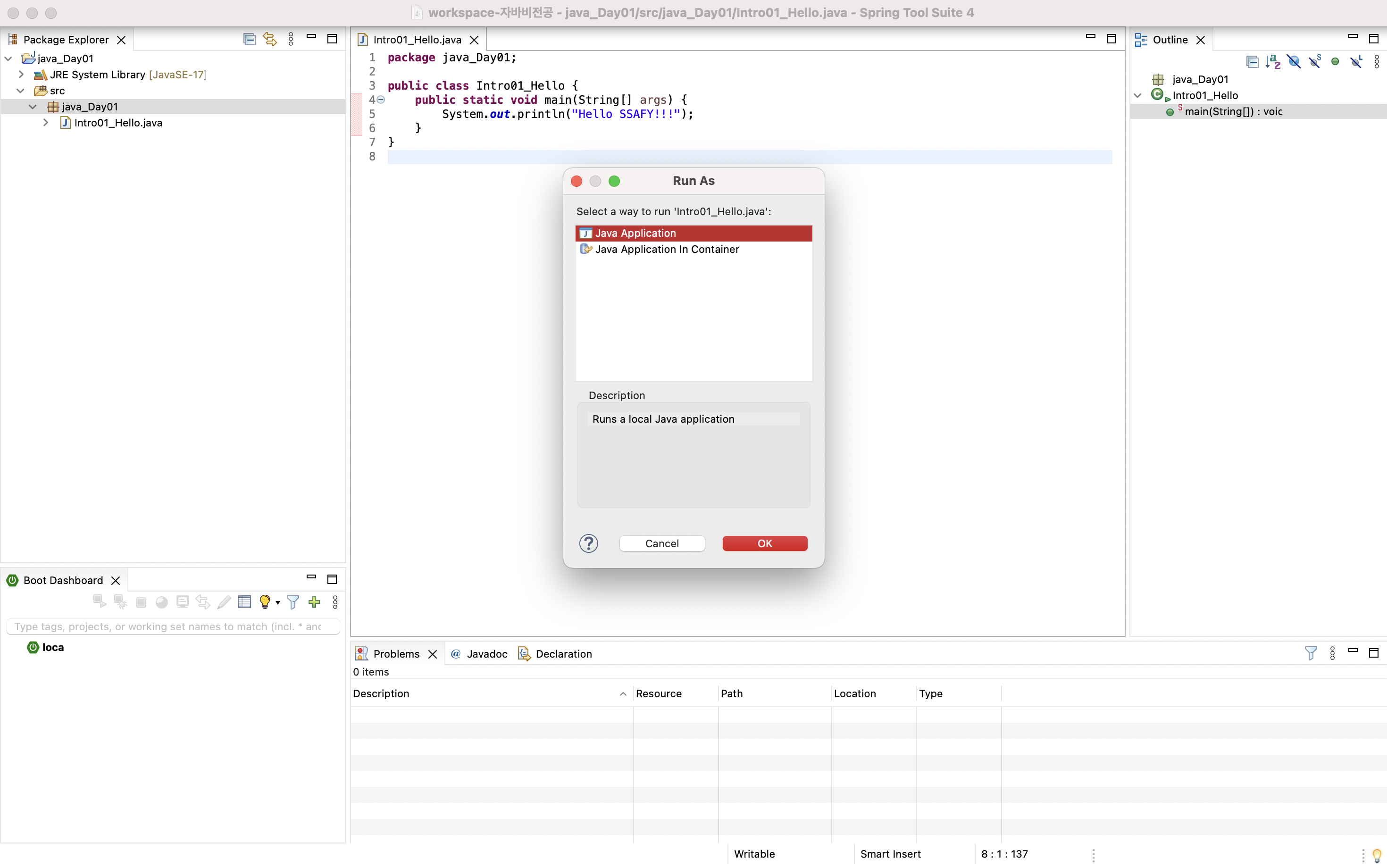The width and height of the screenshot is (1387, 868).
Task: Open Package Explorer view menu
Action: tap(291, 39)
